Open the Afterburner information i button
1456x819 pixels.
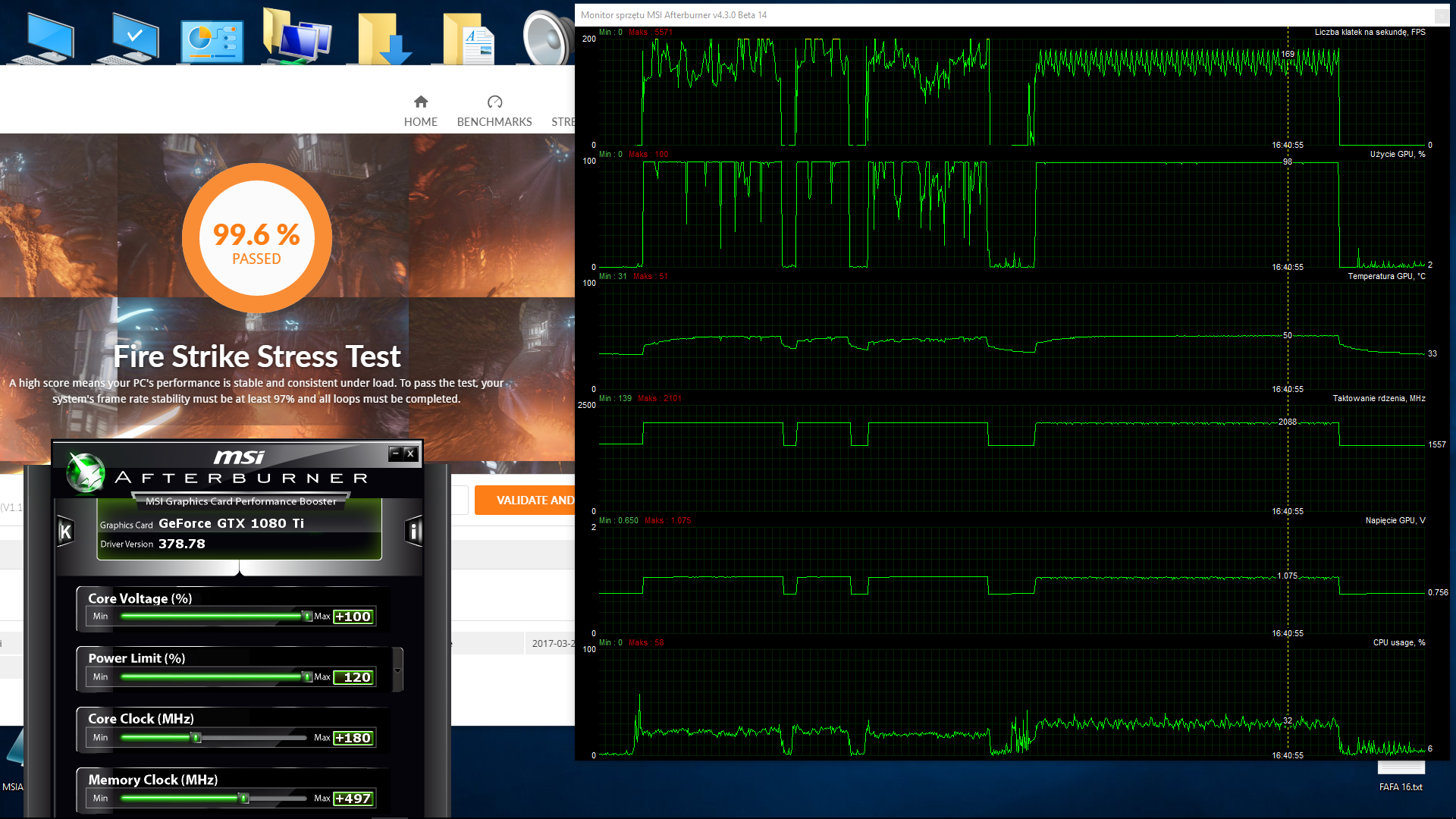pyautogui.click(x=413, y=532)
